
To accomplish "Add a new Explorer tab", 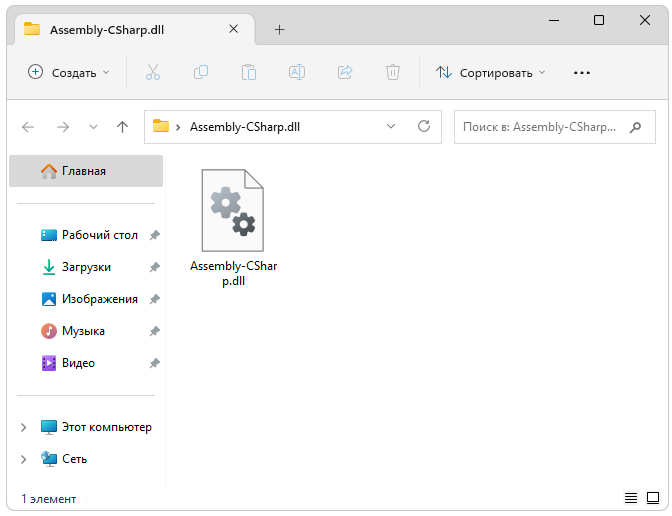I will pos(279,30).
